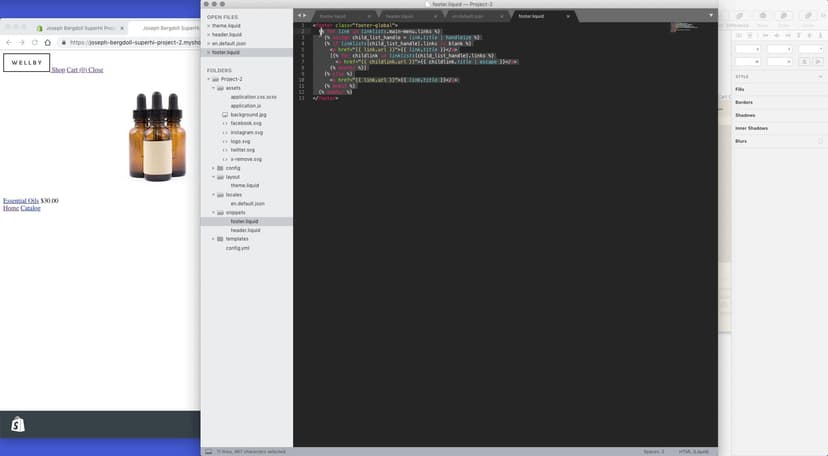Expand the templates folder

pos(213,239)
